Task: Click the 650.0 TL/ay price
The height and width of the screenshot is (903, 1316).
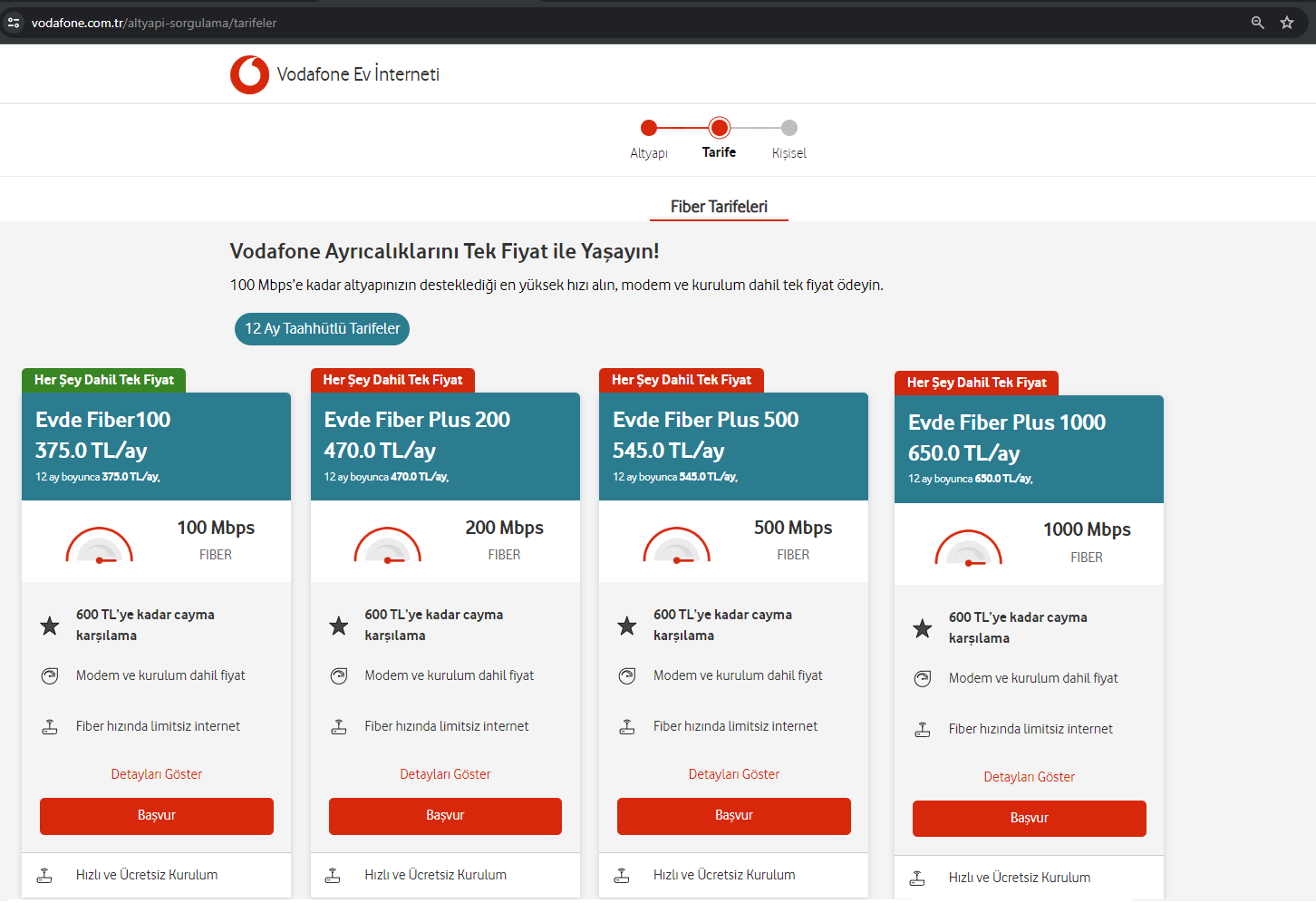Action: pyautogui.click(x=964, y=453)
